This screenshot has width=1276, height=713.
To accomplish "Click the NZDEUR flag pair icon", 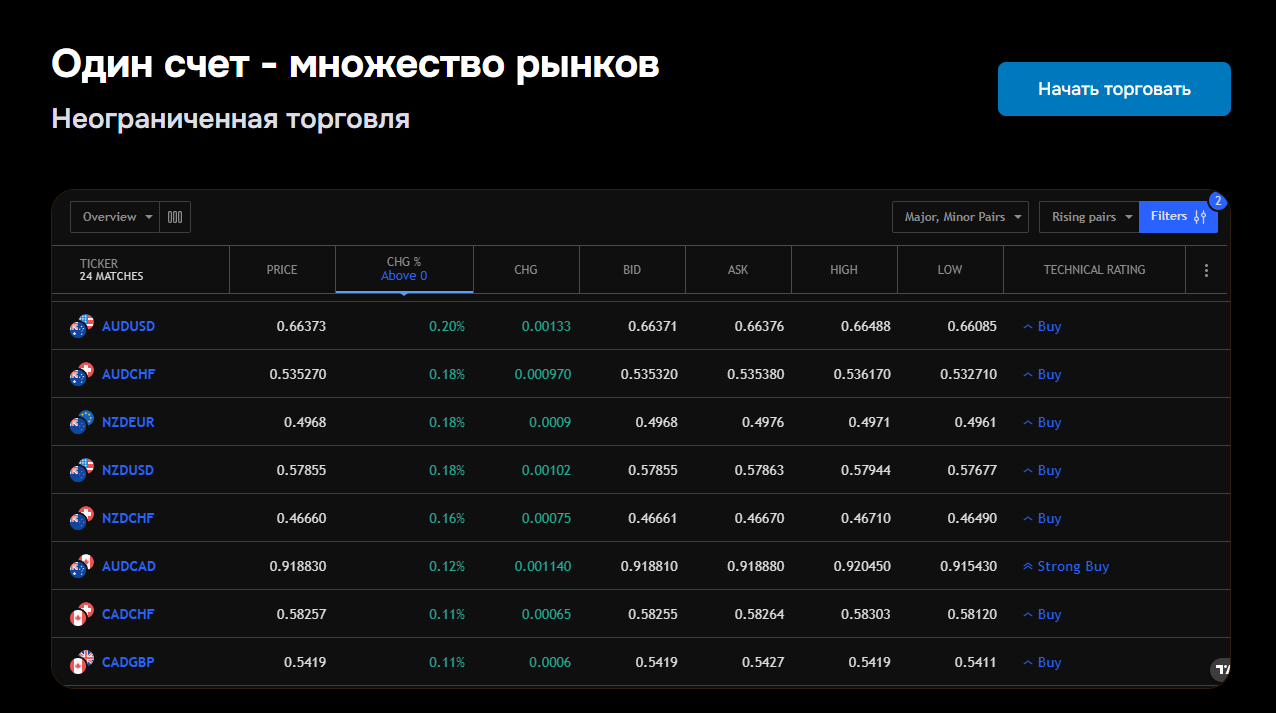I will pyautogui.click(x=81, y=422).
